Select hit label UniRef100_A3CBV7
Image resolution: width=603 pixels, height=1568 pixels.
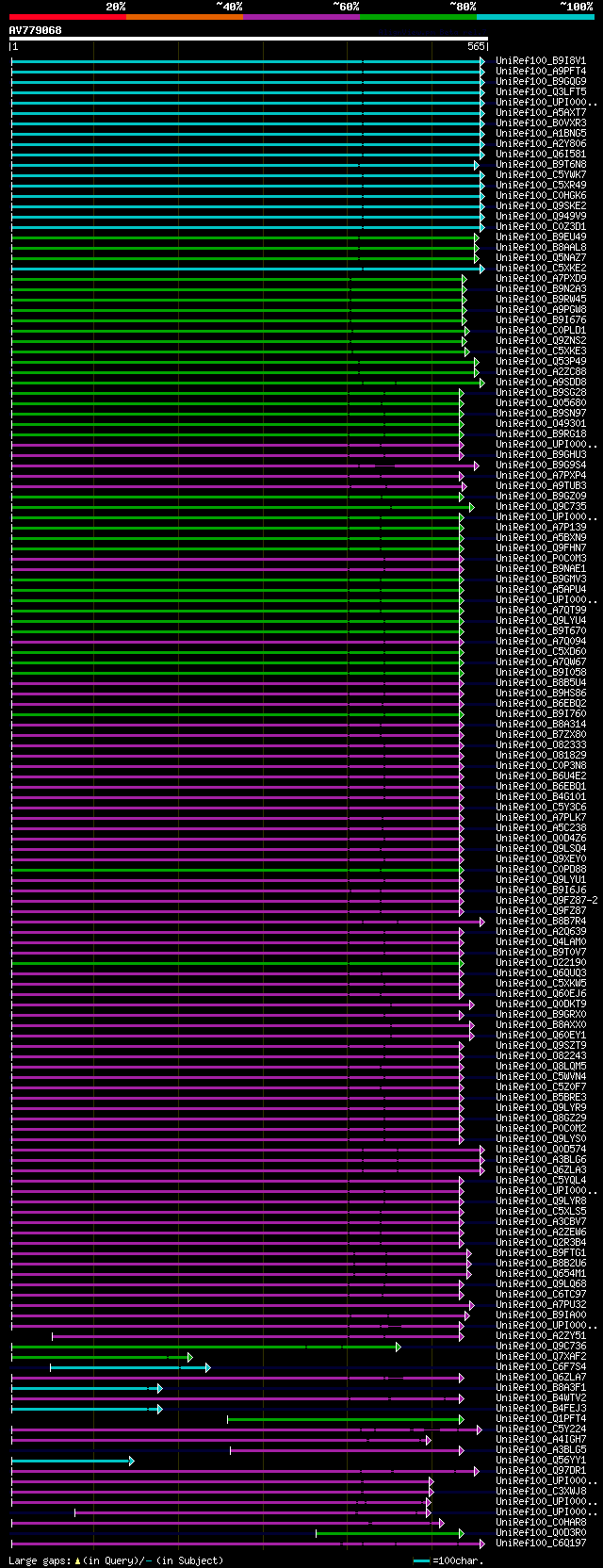[541, 1222]
